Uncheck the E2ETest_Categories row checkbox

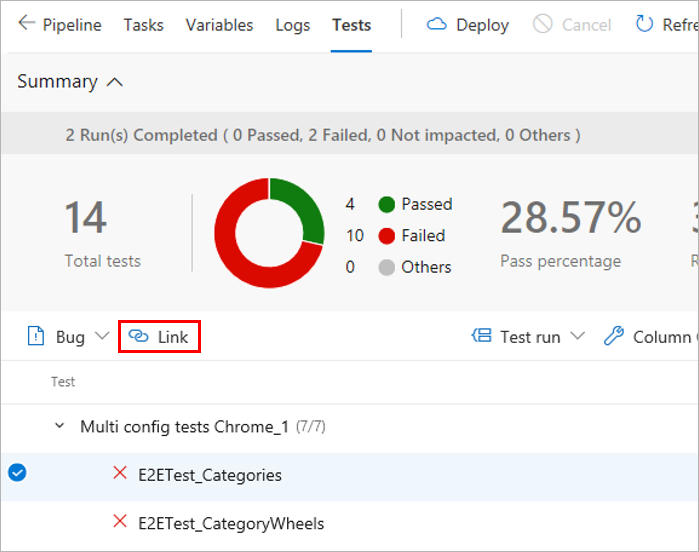(x=17, y=473)
